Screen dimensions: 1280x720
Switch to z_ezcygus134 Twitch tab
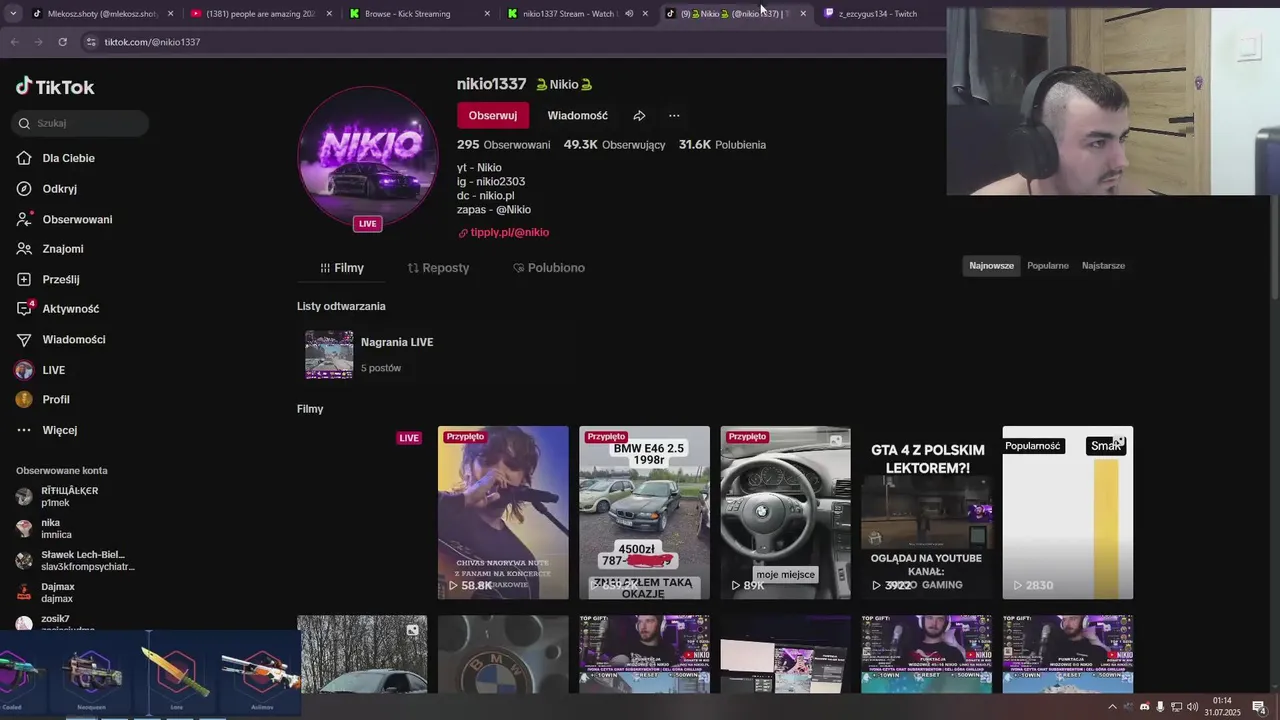point(878,14)
